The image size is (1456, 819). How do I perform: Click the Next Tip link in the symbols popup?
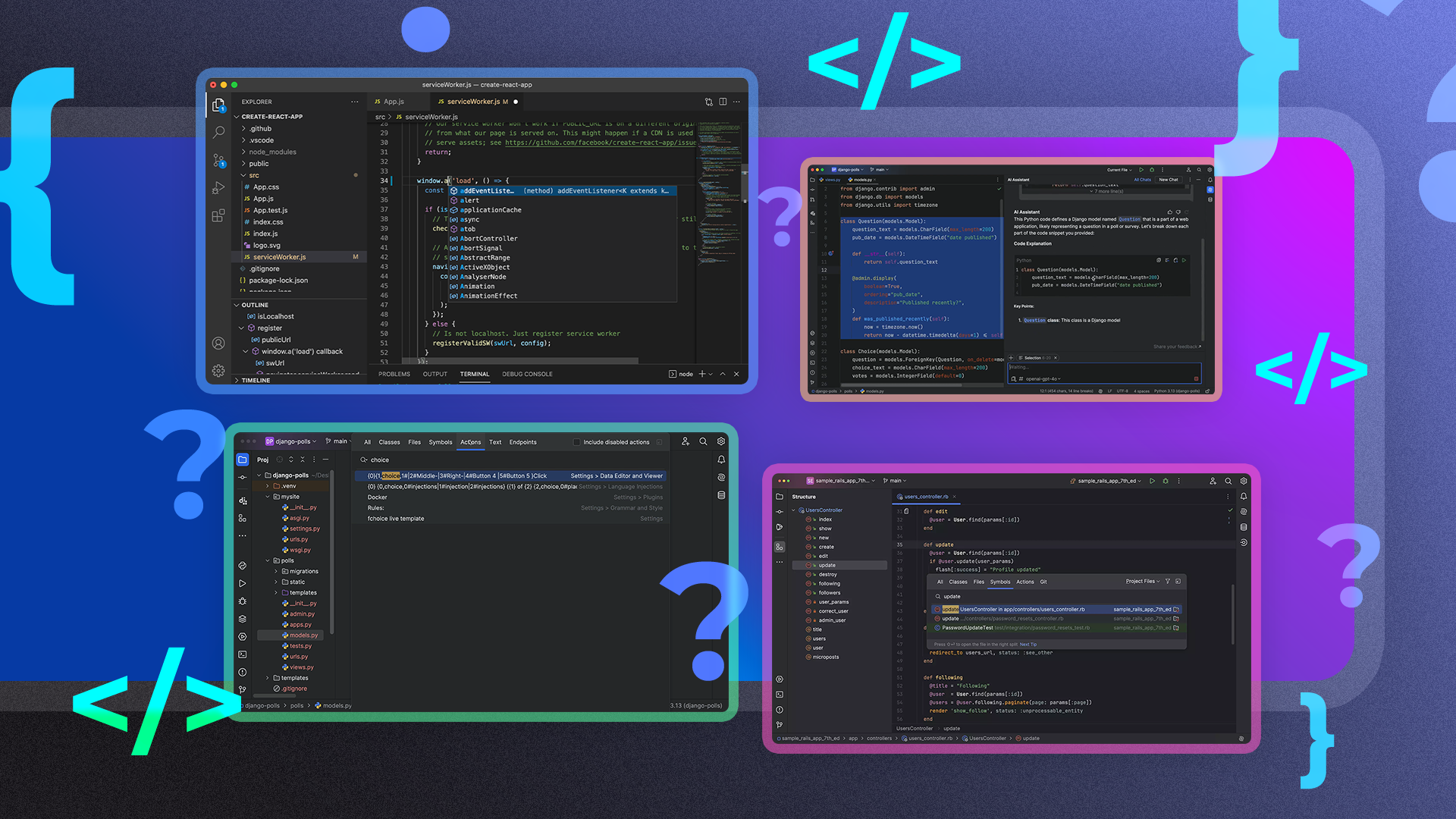pyautogui.click(x=1028, y=645)
